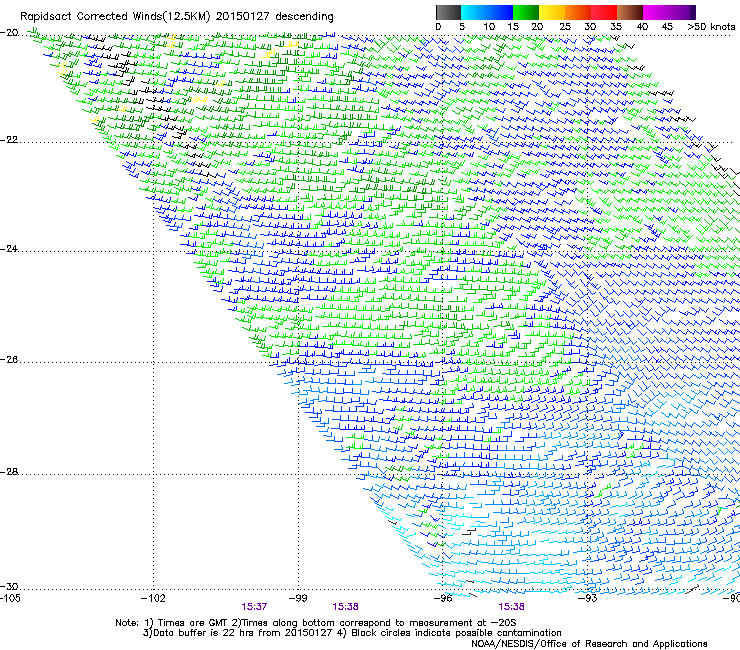Click the purple time stamp '15:37'
Image resolution: width=740 pixels, height=650 pixels.
254,607
